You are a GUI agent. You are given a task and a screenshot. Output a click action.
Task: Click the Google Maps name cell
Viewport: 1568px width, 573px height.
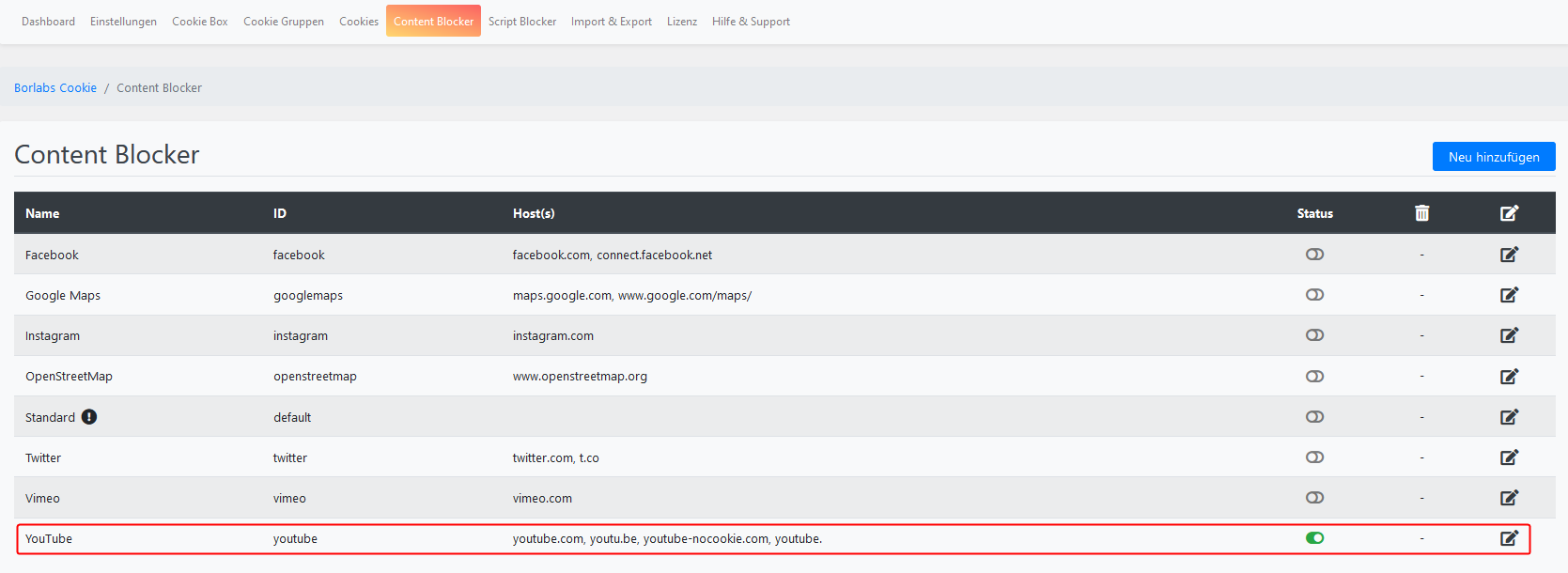63,295
